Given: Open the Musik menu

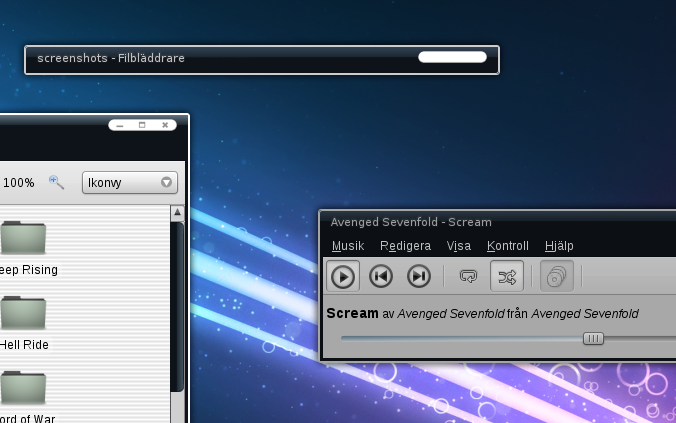Looking at the screenshot, I should click(348, 246).
